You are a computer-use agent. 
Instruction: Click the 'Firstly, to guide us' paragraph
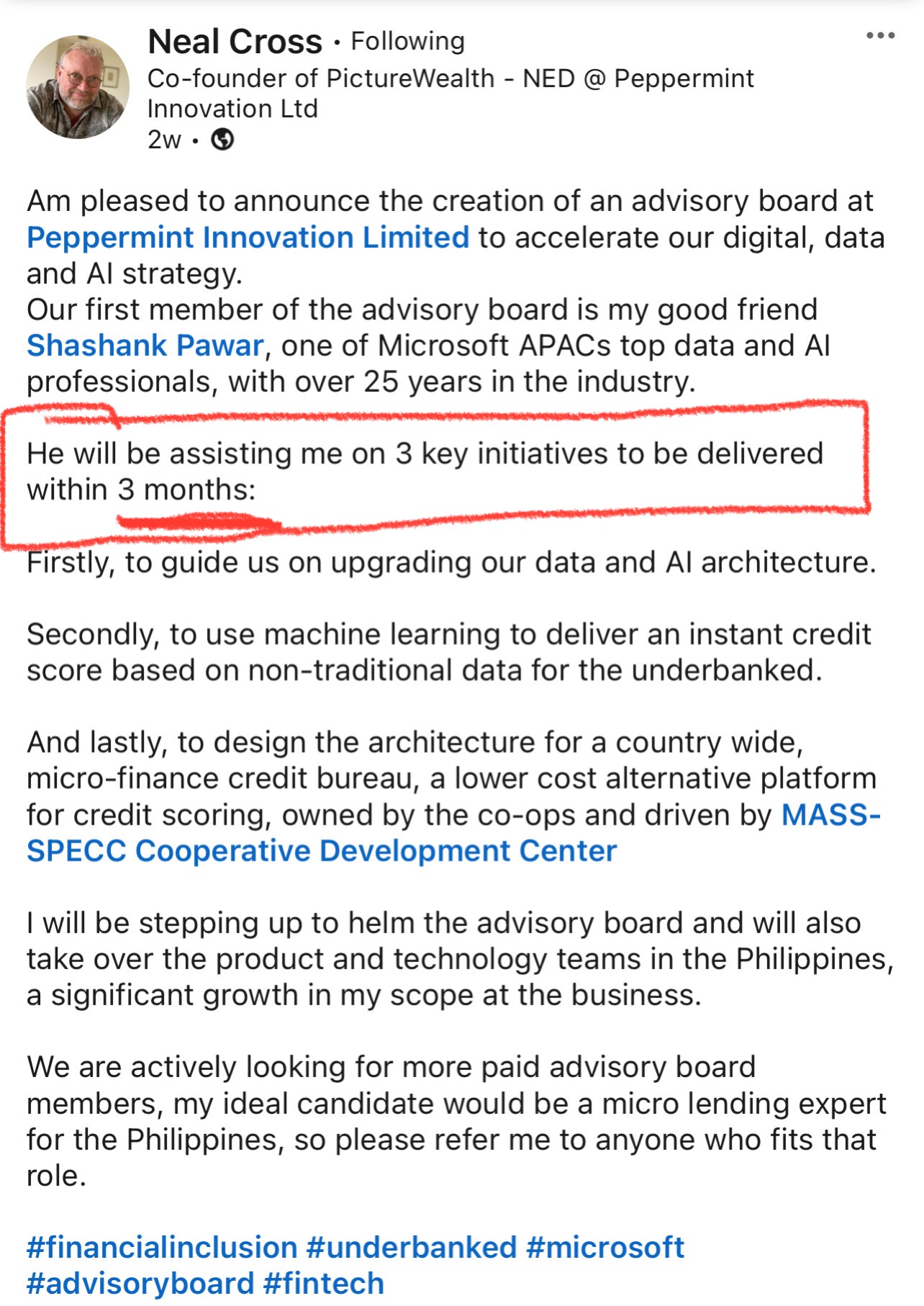point(451,562)
